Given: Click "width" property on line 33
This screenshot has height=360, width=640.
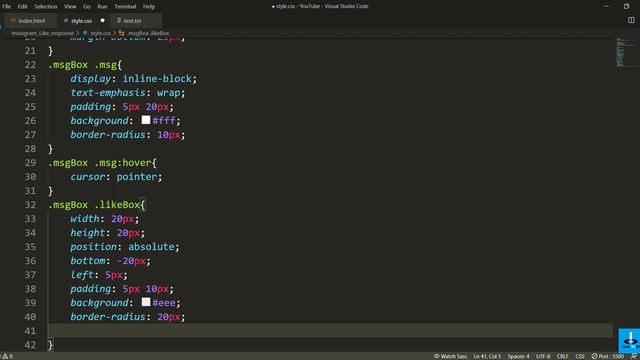Looking at the screenshot, I should (x=84, y=219).
